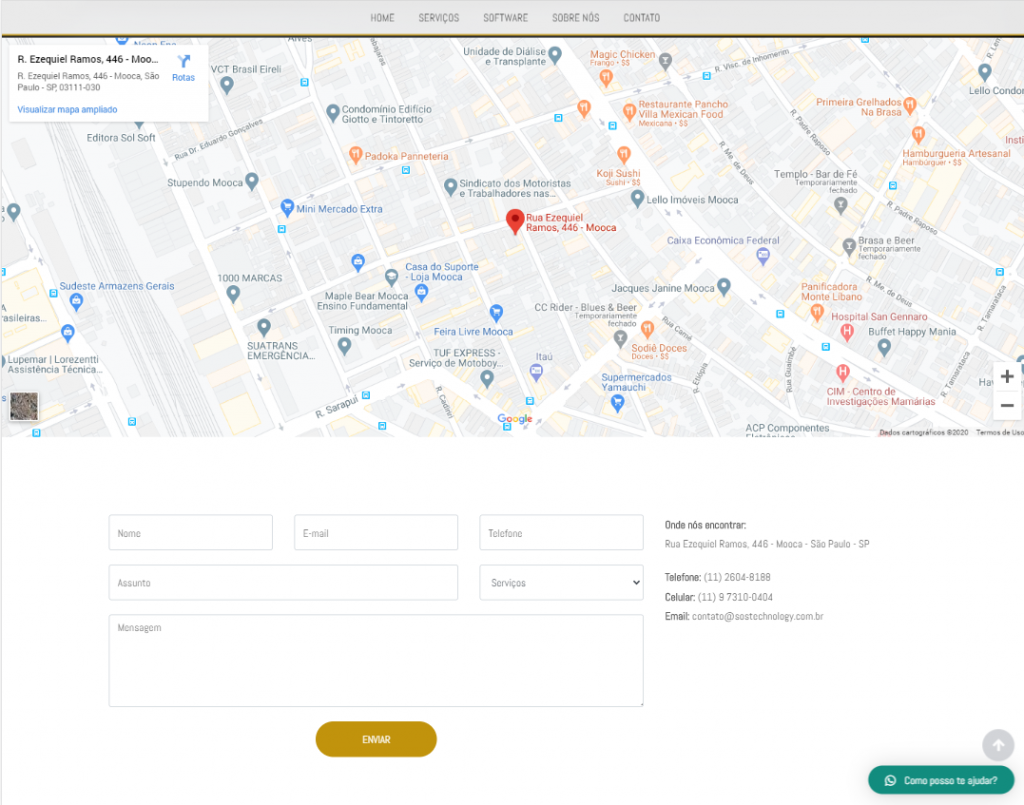Click the Unidade de Diálise e Transplante pin
1024x805 pixels.
click(x=554, y=55)
